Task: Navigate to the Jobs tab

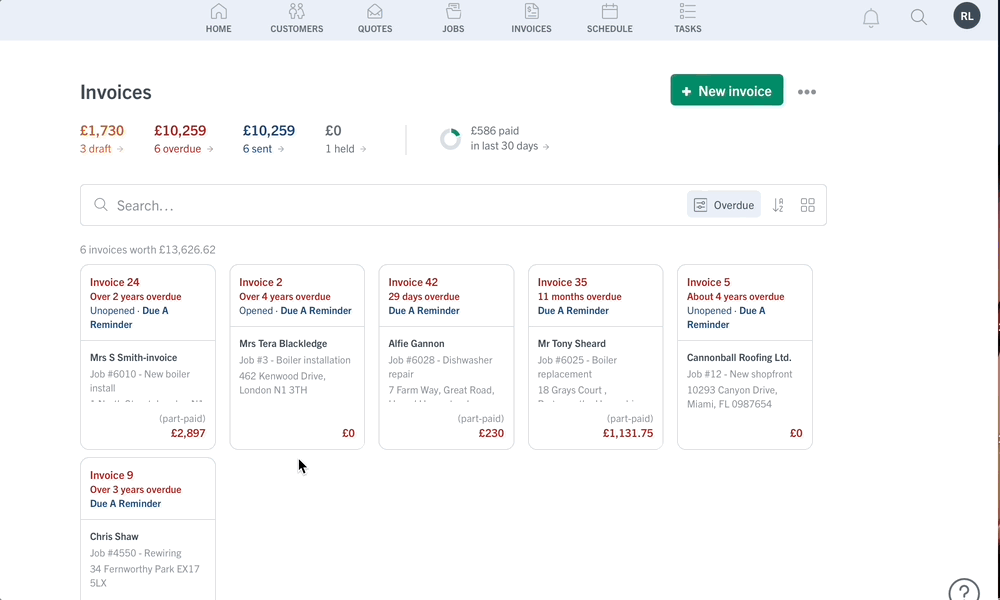Action: click(x=453, y=18)
